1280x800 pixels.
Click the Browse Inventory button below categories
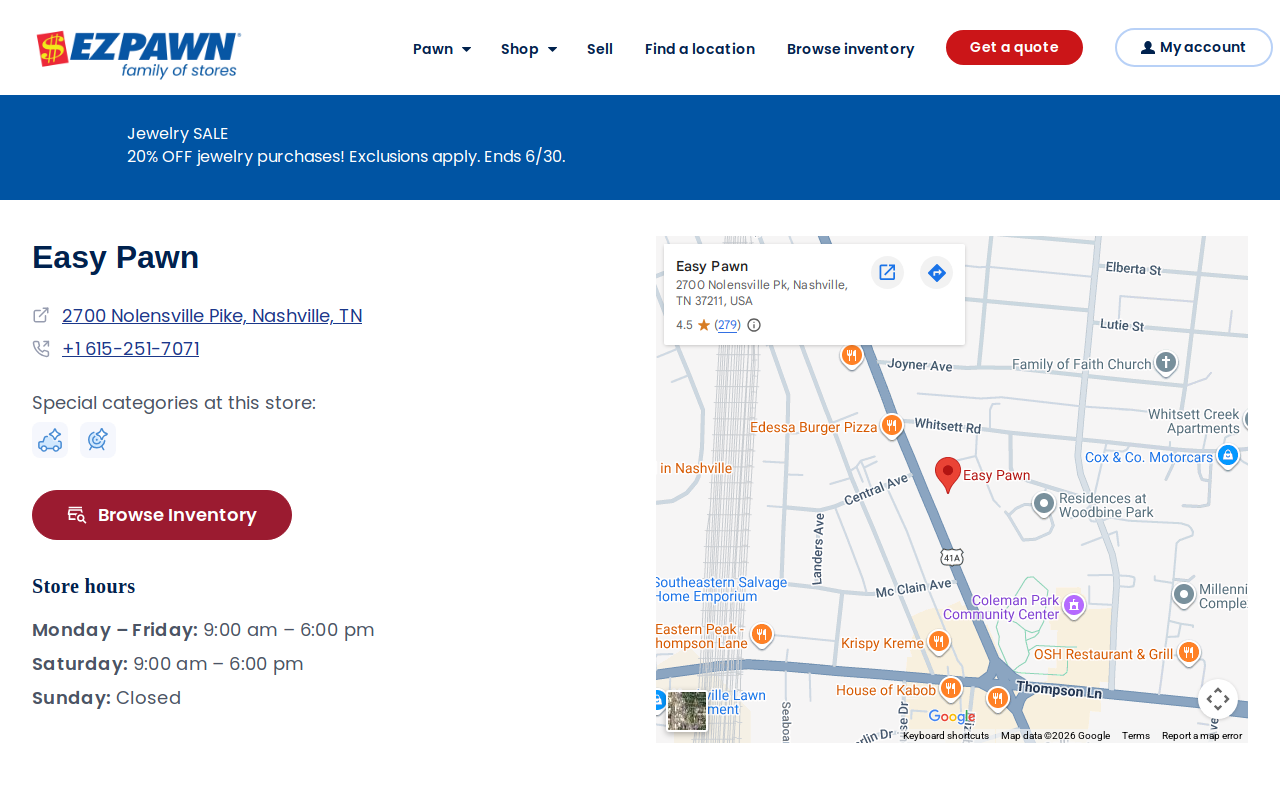pos(162,515)
